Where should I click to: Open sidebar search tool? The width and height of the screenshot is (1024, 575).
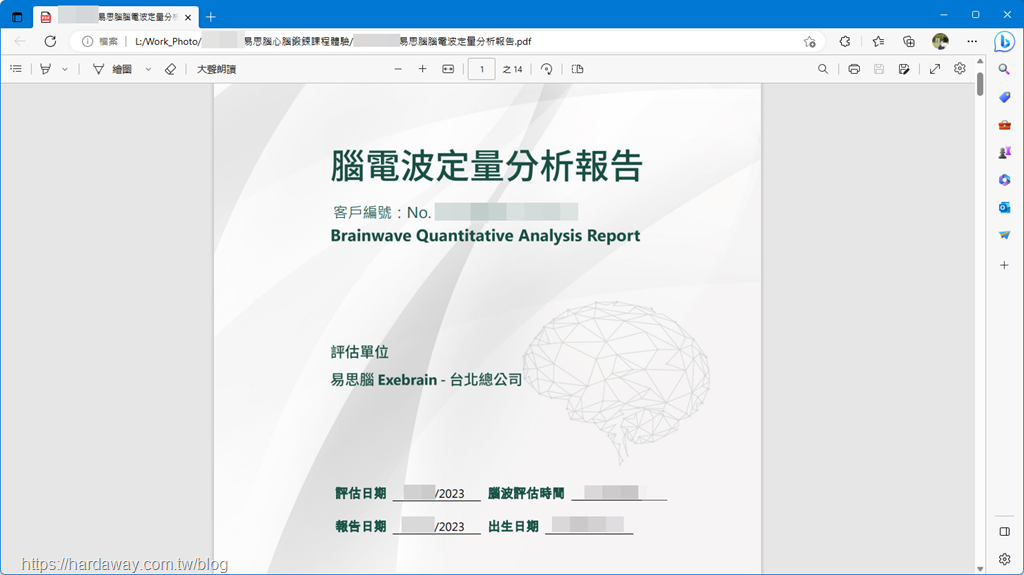[1004, 69]
